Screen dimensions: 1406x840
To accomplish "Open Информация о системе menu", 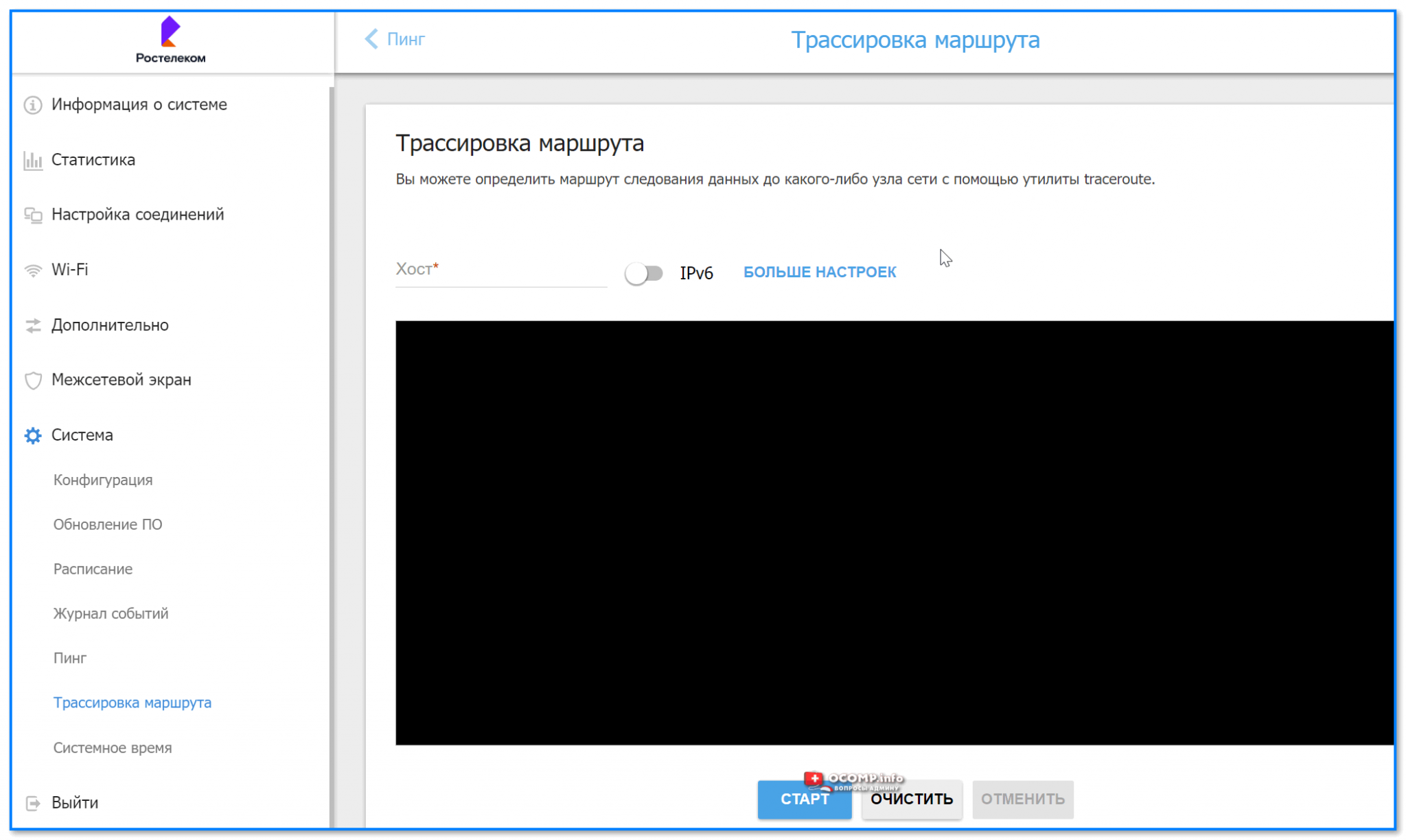I will [x=139, y=104].
